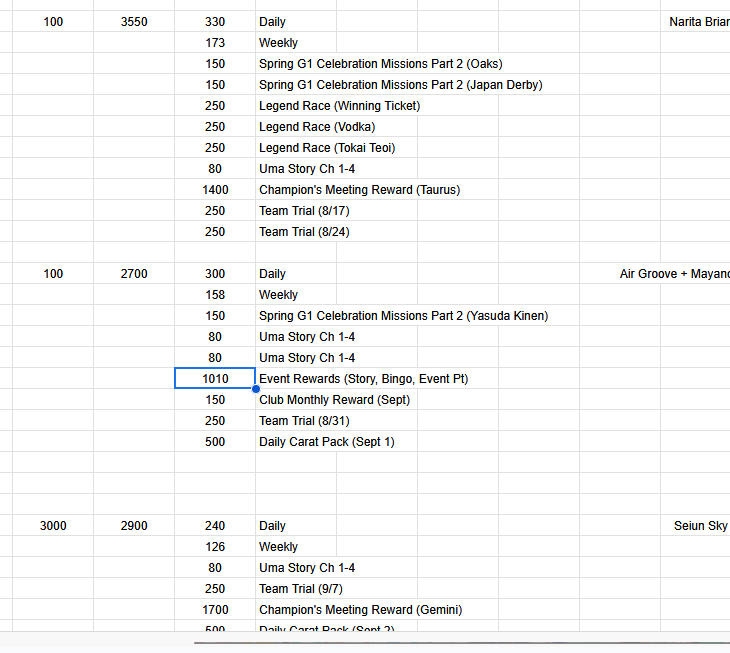Click Legend Race (Tokai Teoi) cell
This screenshot has width=730, height=653.
coord(327,148)
